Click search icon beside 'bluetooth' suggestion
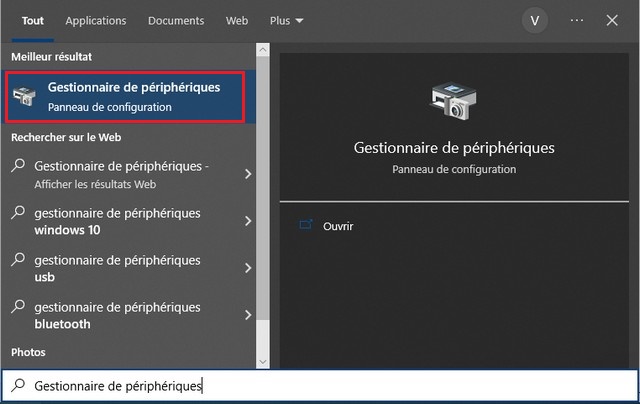The width and height of the screenshot is (640, 404). pos(18,306)
